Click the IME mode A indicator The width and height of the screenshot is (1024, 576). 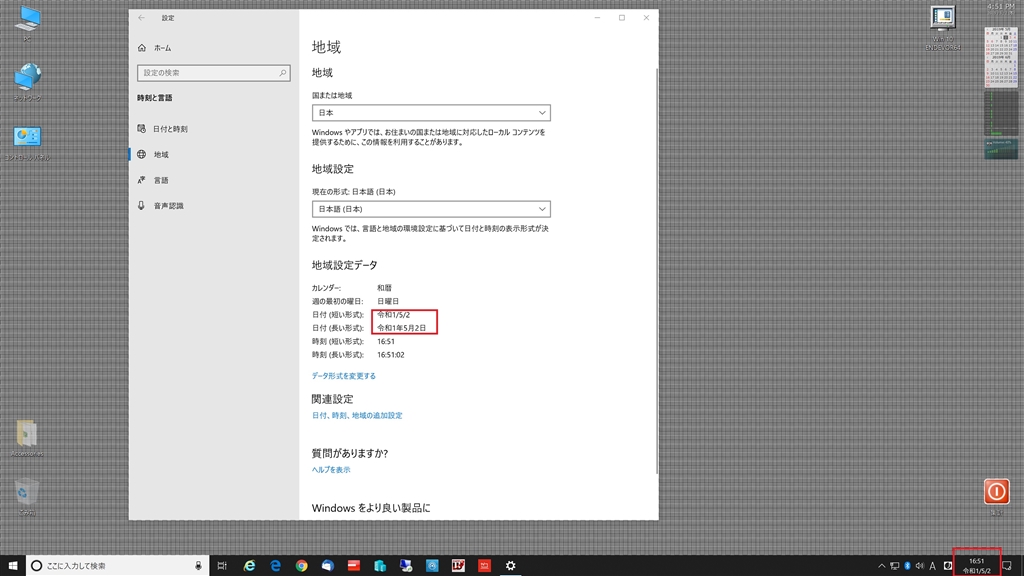coord(933,566)
